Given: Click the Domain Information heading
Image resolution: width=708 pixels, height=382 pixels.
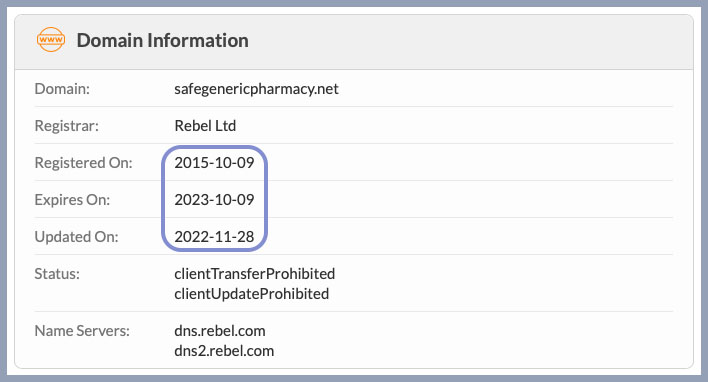Looking at the screenshot, I should pos(163,41).
